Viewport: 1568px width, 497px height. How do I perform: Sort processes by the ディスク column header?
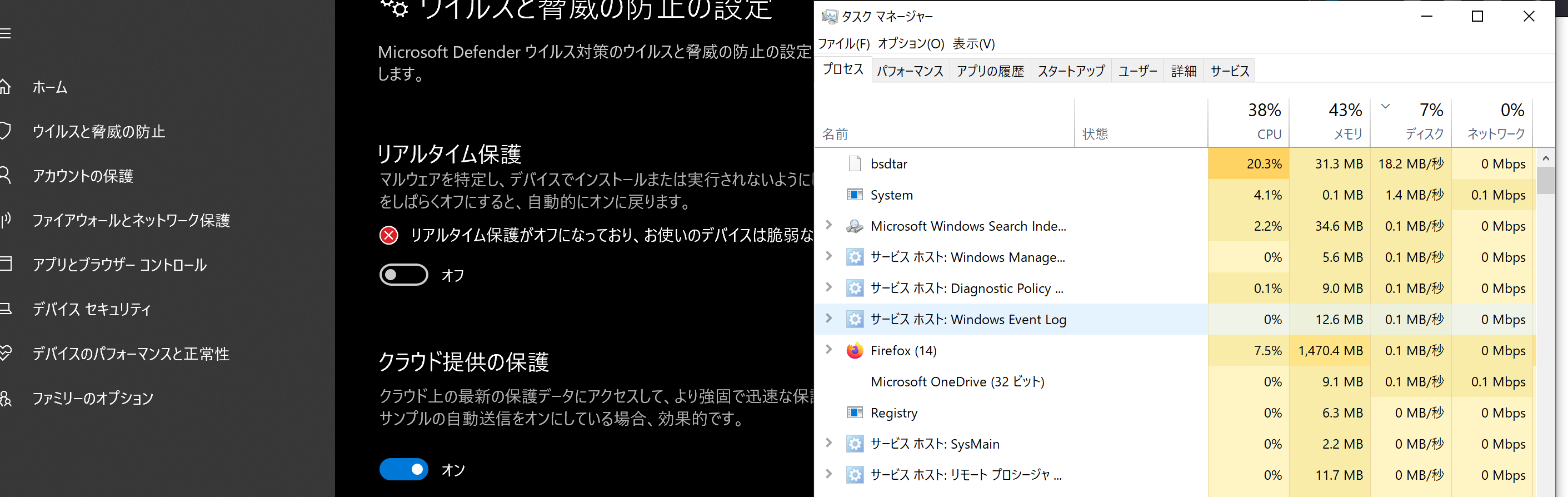[1411, 122]
